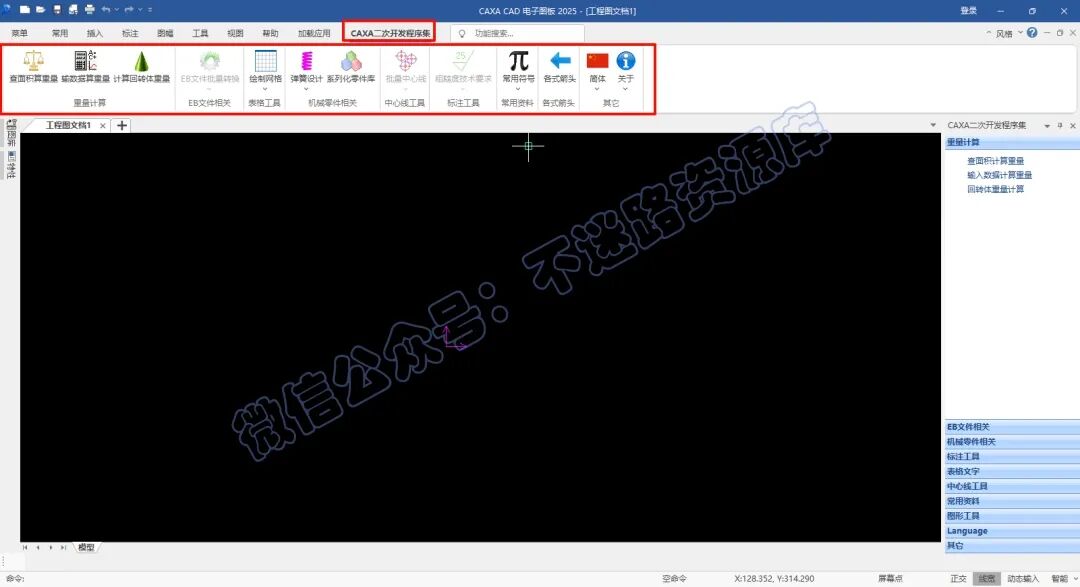The height and width of the screenshot is (587, 1080).
Task: Switch to the 插入 ribbon tab
Action: point(95,33)
